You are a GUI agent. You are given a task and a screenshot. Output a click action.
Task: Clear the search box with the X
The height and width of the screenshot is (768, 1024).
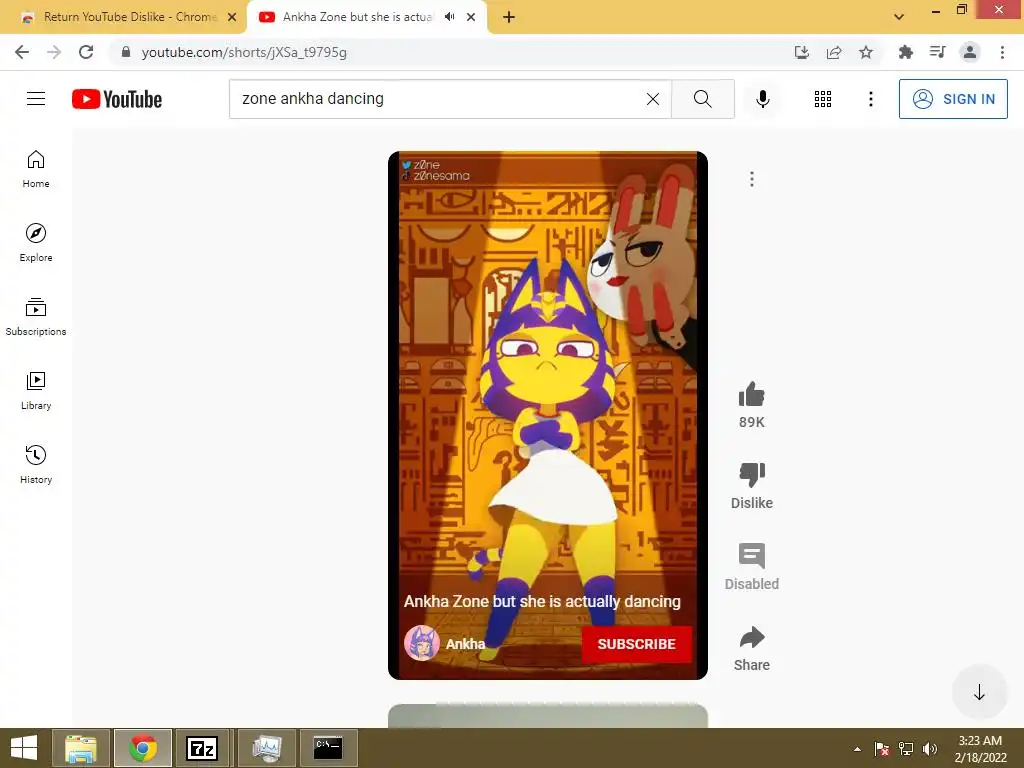pos(652,99)
